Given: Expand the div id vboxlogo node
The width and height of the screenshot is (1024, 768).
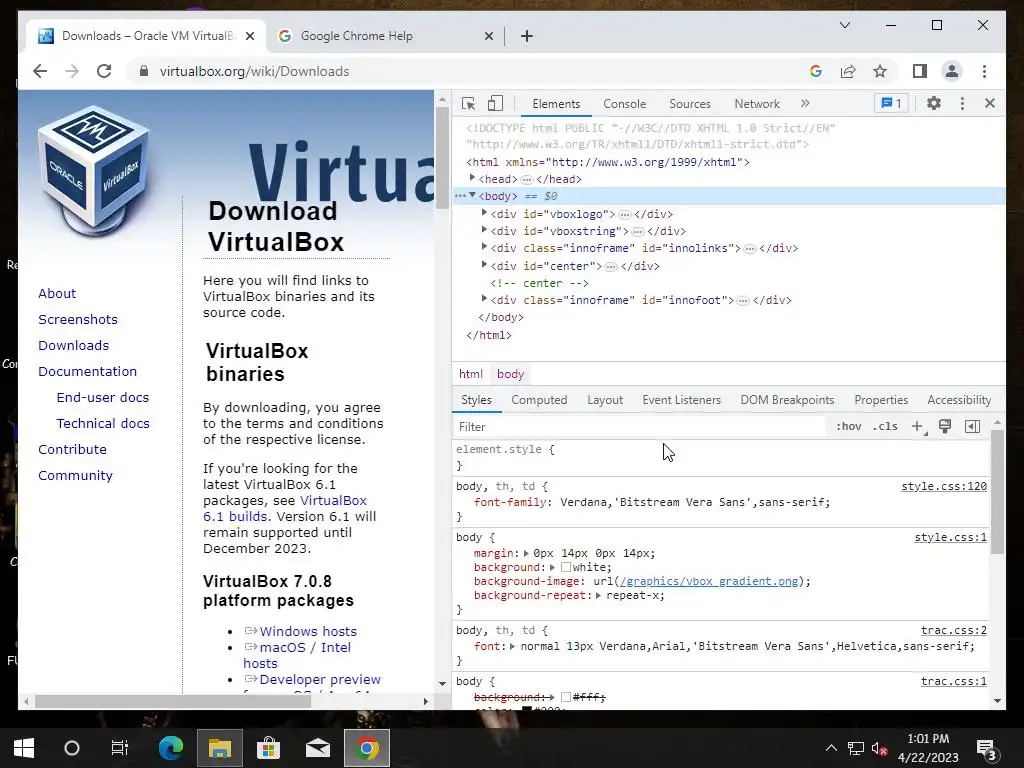Looking at the screenshot, I should [x=484, y=213].
